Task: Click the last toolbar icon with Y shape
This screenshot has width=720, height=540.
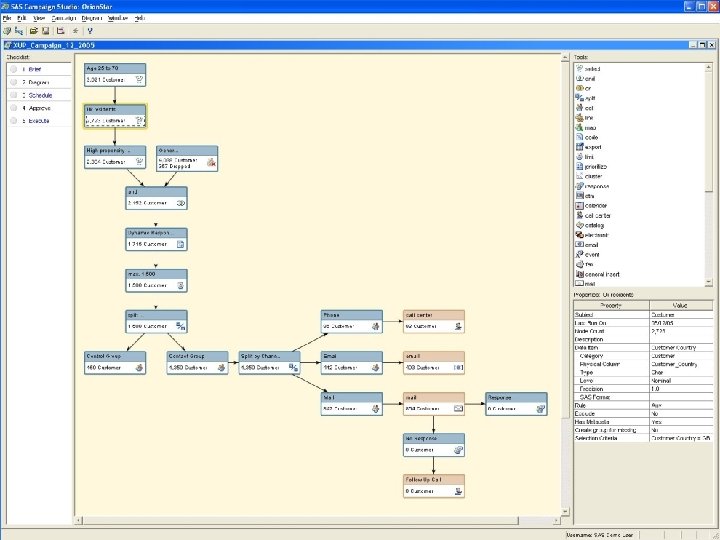Action: click(x=90, y=31)
